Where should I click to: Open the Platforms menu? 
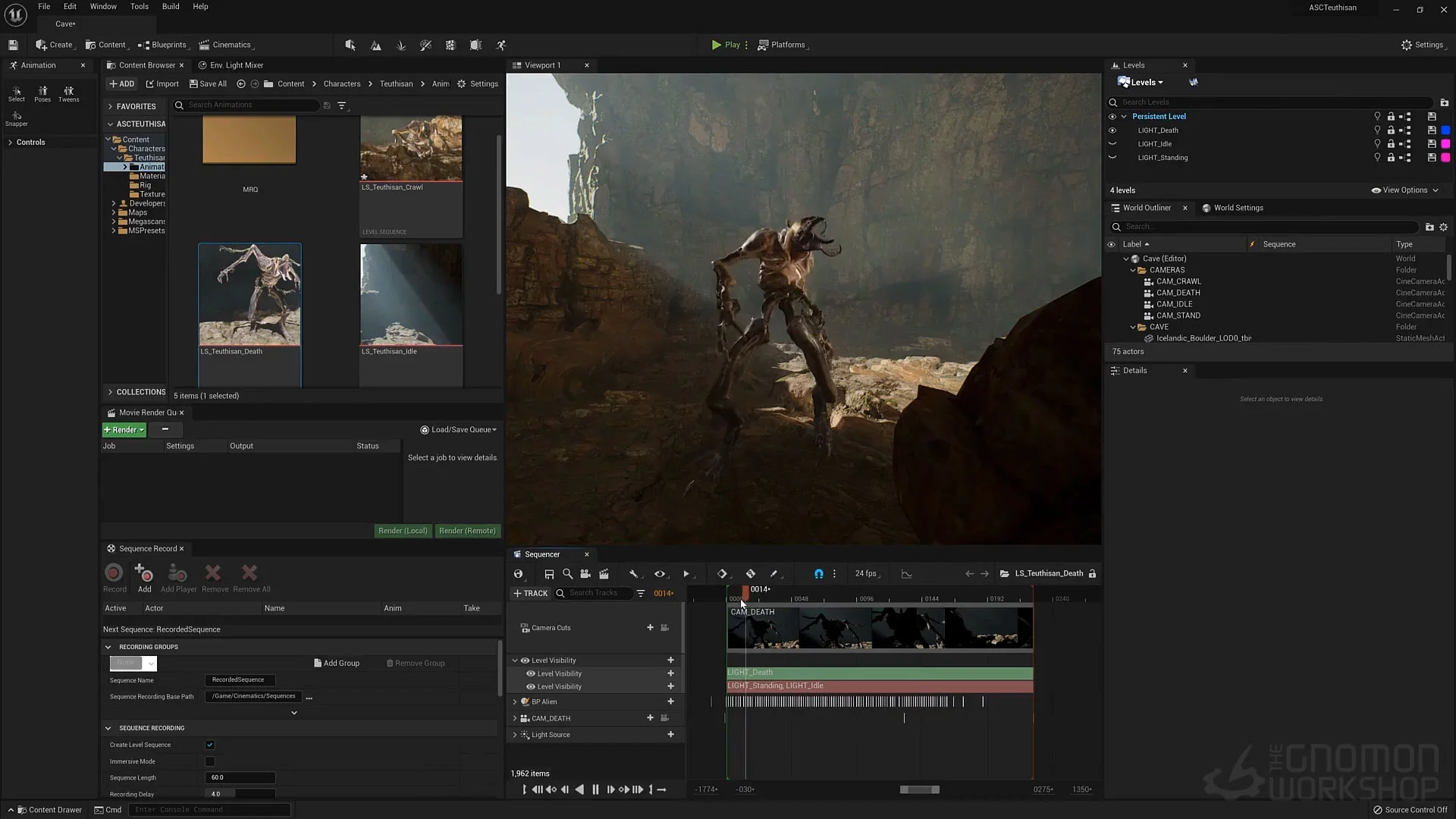pos(783,45)
